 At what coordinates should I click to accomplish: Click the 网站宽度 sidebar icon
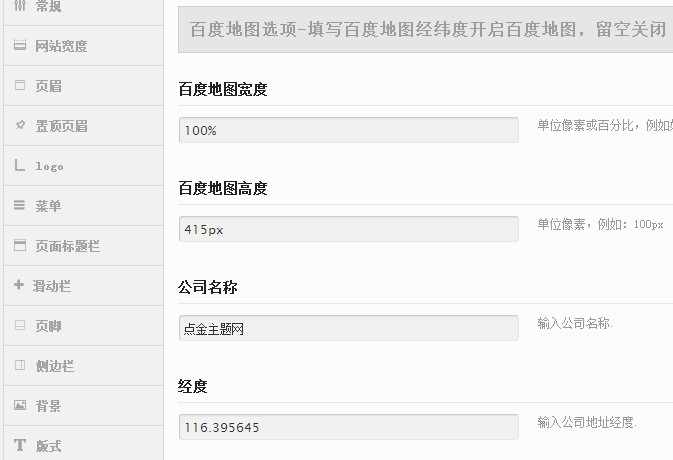pos(20,45)
